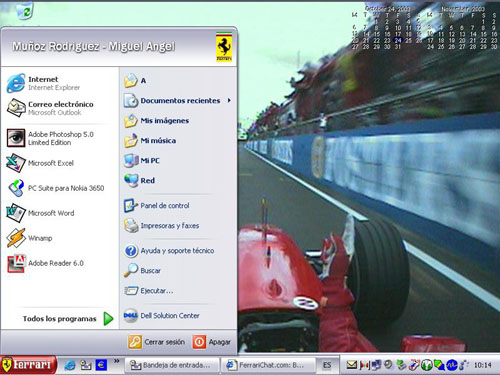Click the taskbar clock showing 10:14
Viewport: 500px width, 375px height.
point(483,365)
